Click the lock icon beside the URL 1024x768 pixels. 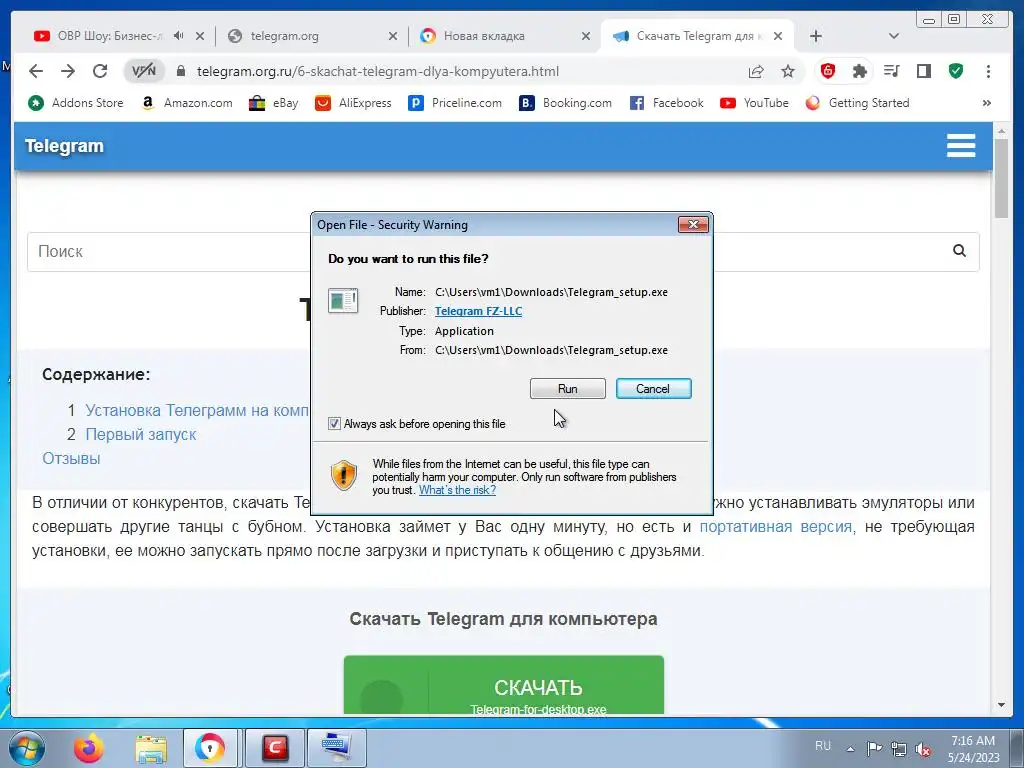(x=181, y=71)
